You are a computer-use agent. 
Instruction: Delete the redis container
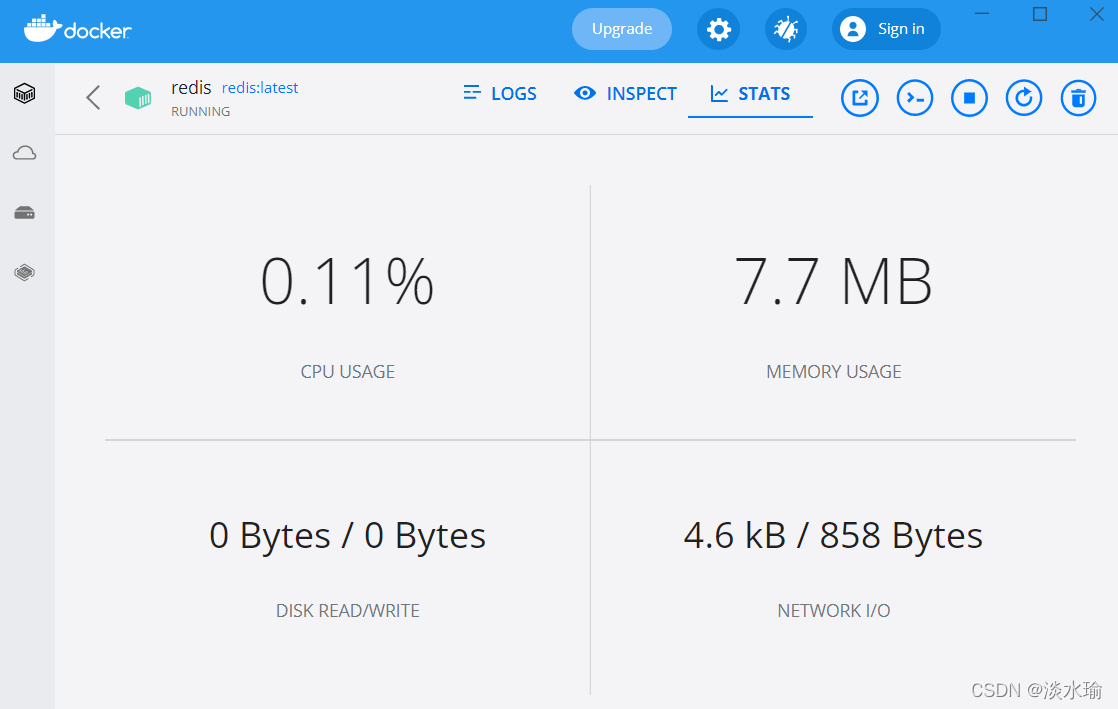(1078, 98)
